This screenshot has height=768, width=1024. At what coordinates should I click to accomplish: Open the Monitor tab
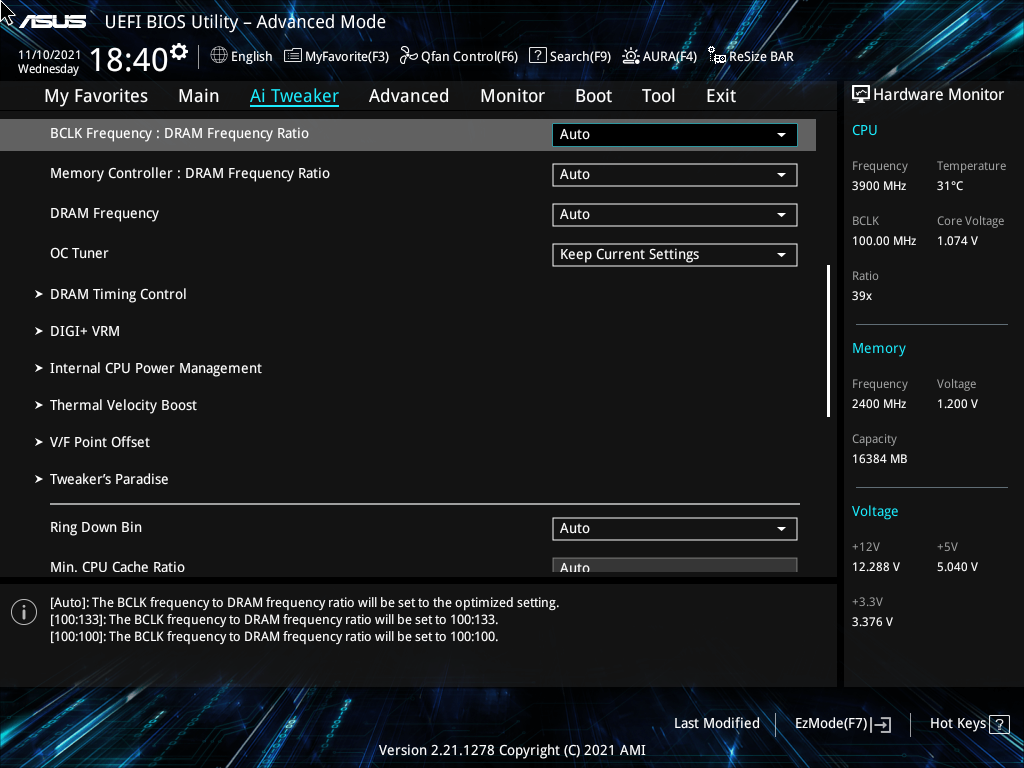[512, 96]
